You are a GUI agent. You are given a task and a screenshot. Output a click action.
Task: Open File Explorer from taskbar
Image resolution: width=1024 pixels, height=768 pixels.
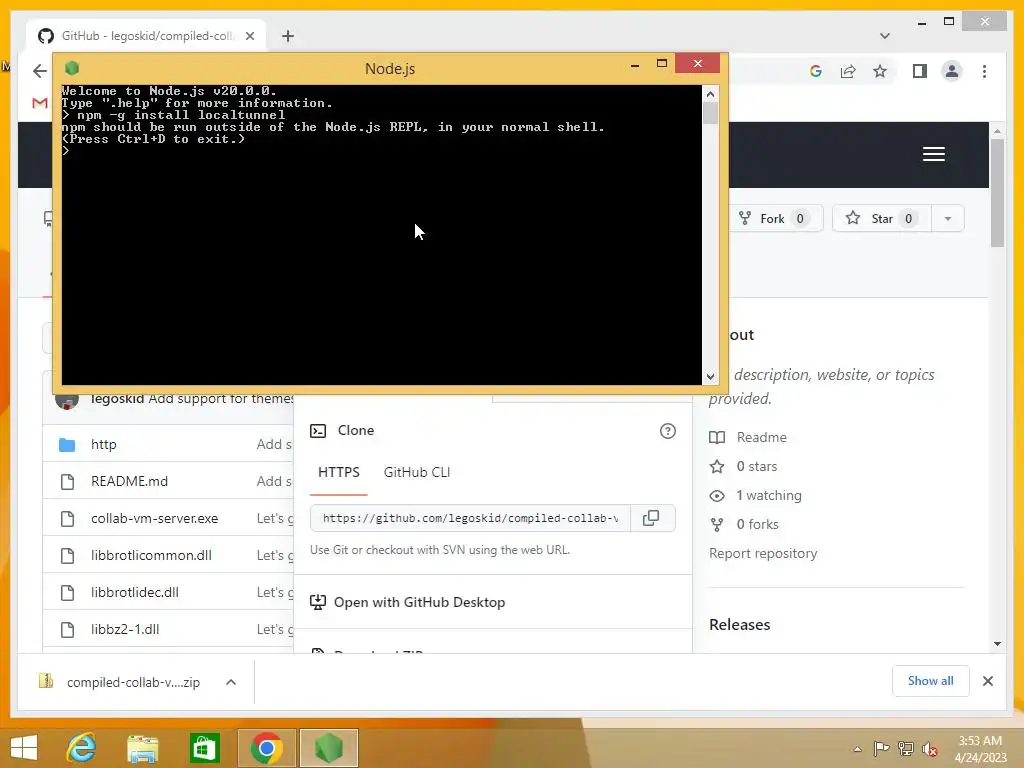click(x=142, y=748)
